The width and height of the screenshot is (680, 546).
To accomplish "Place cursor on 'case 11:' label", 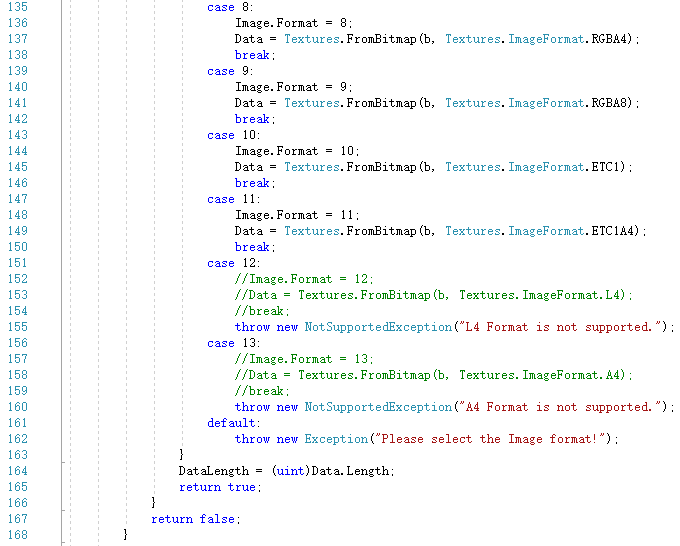I will pyautogui.click(x=234, y=199).
